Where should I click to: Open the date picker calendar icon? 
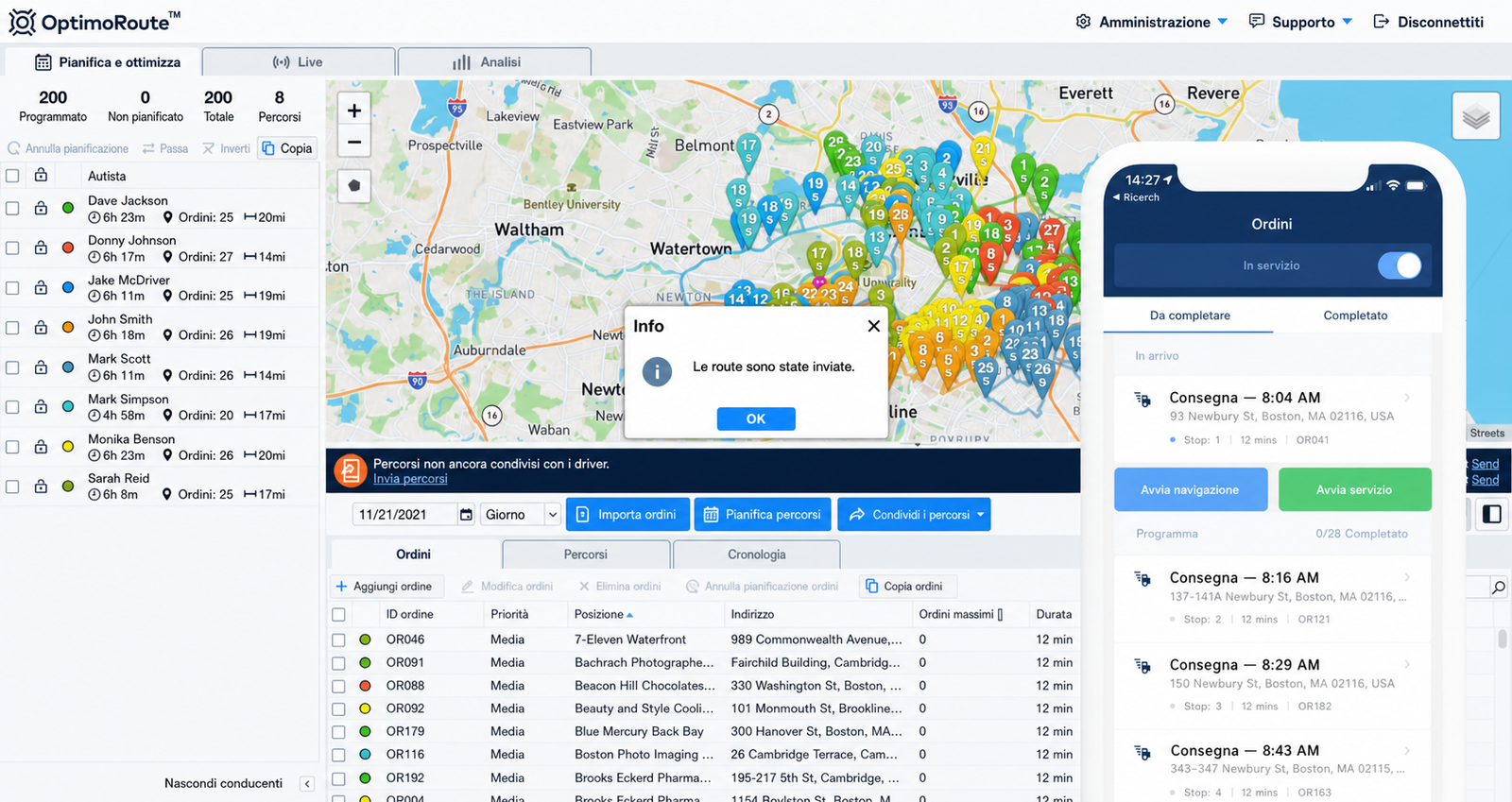(466, 515)
